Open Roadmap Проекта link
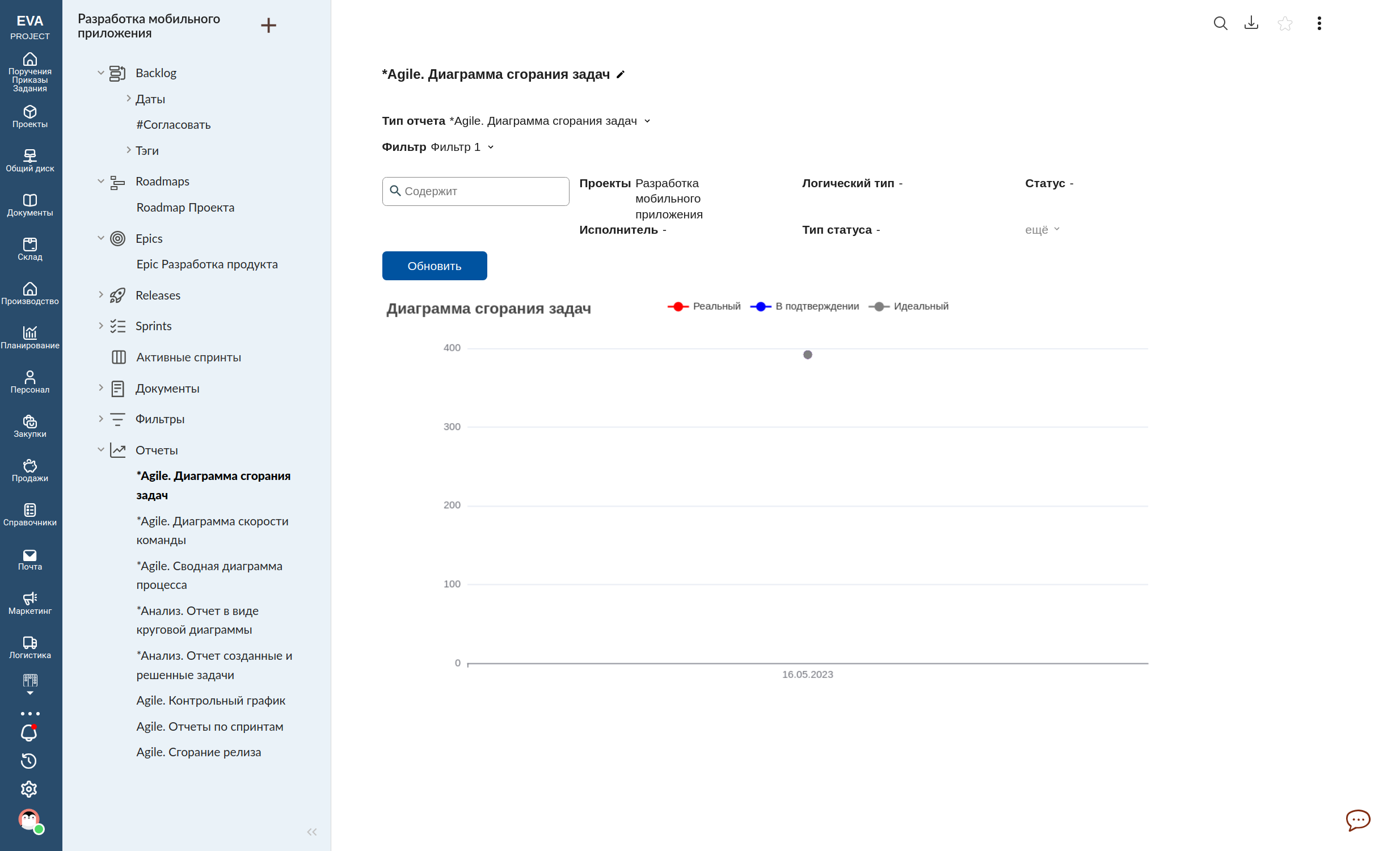 [x=185, y=207]
